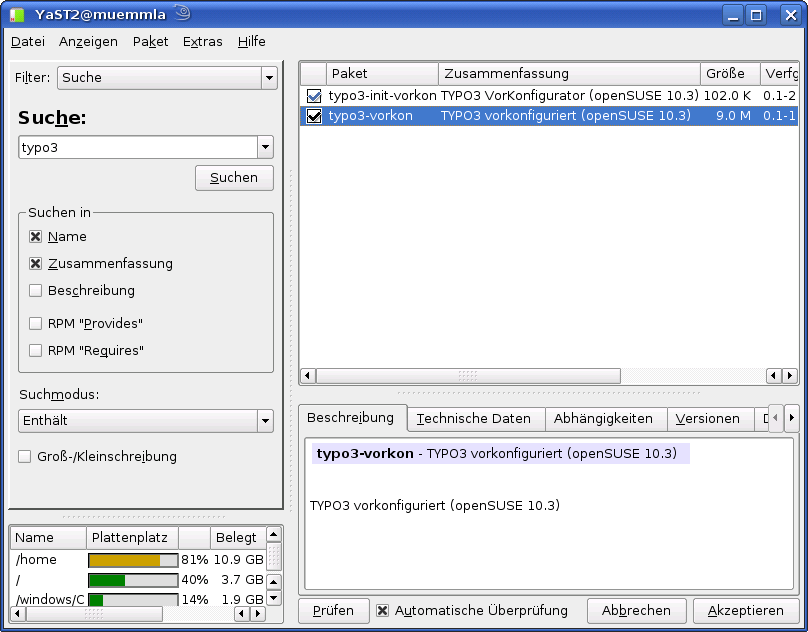
Task: Click the Akzeptieren button
Action: [746, 611]
